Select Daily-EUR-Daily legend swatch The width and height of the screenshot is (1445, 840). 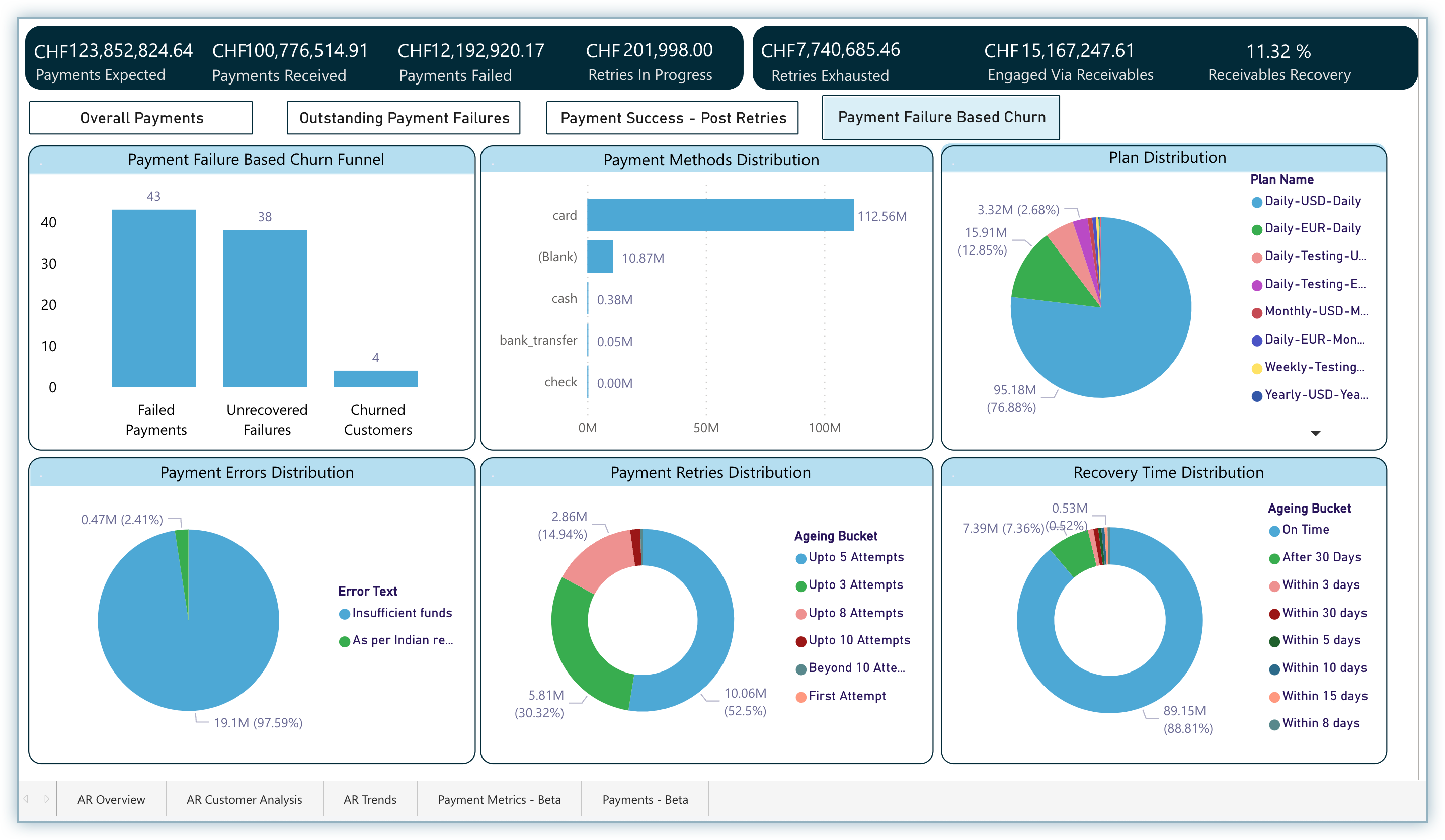1257,229
